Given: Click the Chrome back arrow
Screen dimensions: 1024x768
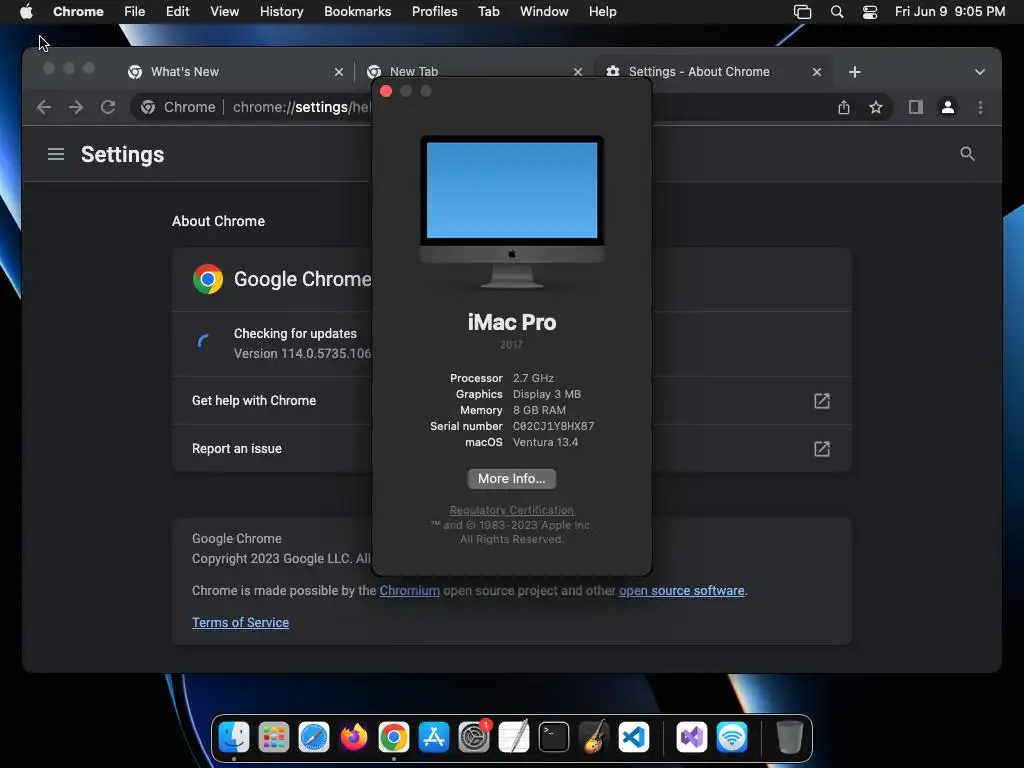Looking at the screenshot, I should click(x=44, y=107).
